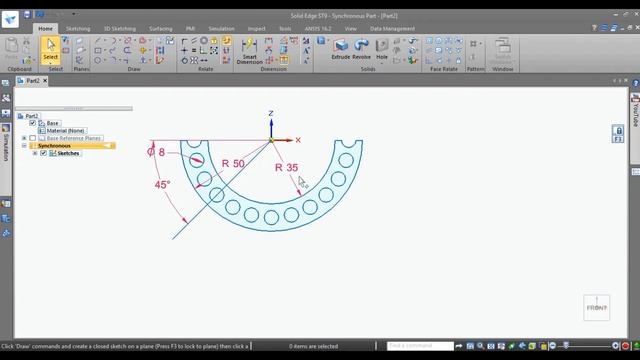Open the Sketching ribbon tab

coord(78,29)
